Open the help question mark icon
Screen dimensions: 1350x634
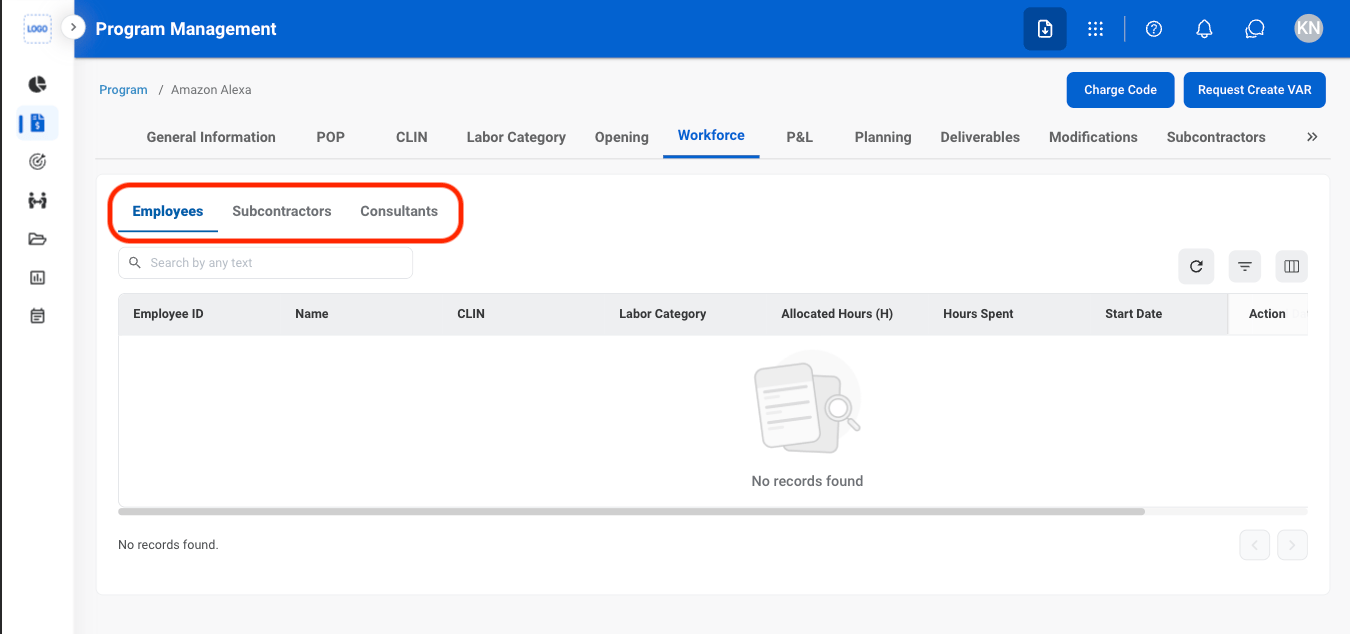tap(1154, 29)
